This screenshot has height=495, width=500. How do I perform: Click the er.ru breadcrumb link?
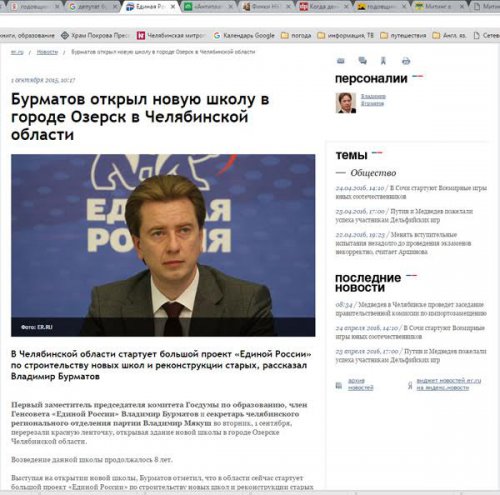point(17,52)
